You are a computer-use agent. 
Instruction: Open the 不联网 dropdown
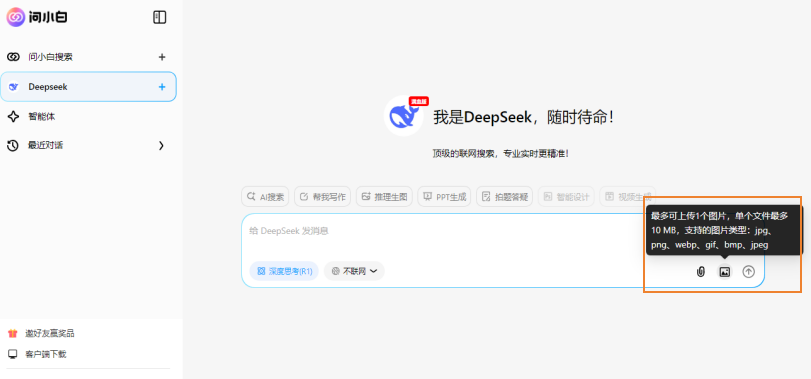pyautogui.click(x=354, y=271)
